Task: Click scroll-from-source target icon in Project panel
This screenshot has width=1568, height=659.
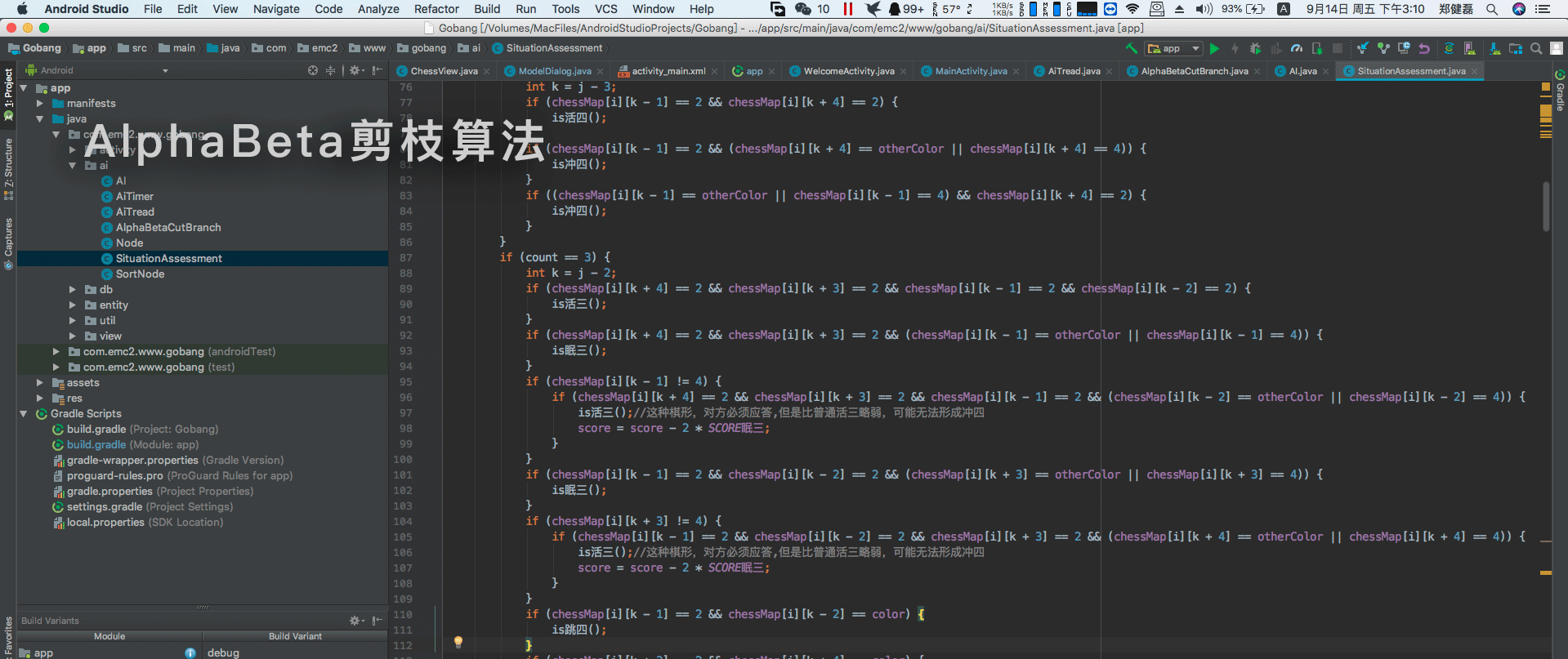Action: pos(313,70)
